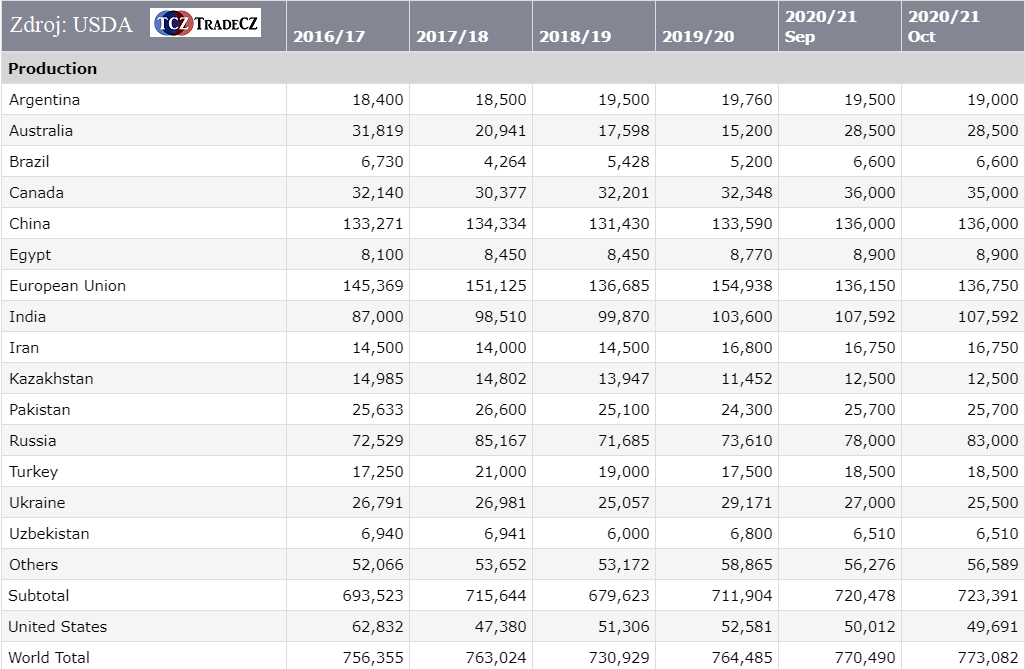Select the World Total row label
The height and width of the screenshot is (669, 1025).
click(x=49, y=658)
